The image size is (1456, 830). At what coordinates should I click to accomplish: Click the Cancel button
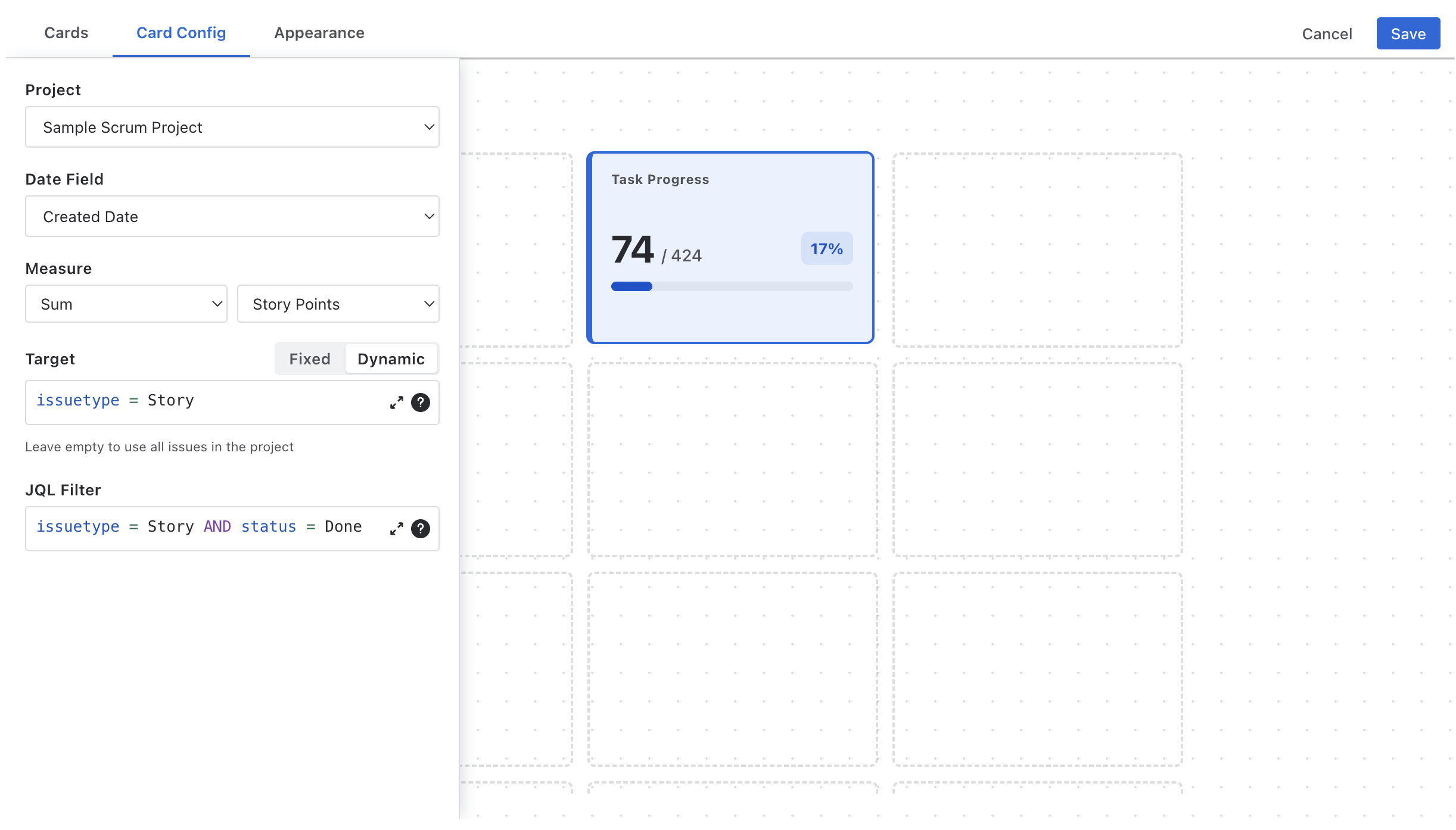click(1327, 34)
